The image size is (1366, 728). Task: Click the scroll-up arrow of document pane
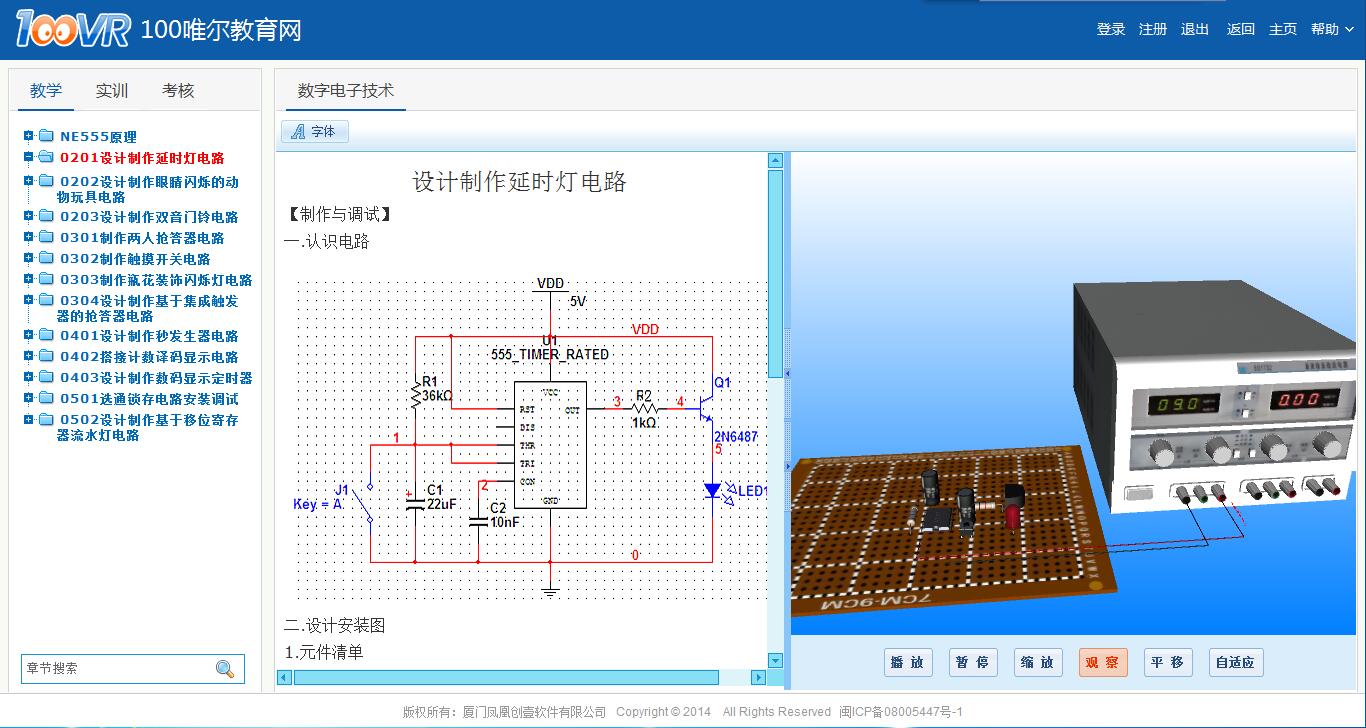click(x=775, y=160)
